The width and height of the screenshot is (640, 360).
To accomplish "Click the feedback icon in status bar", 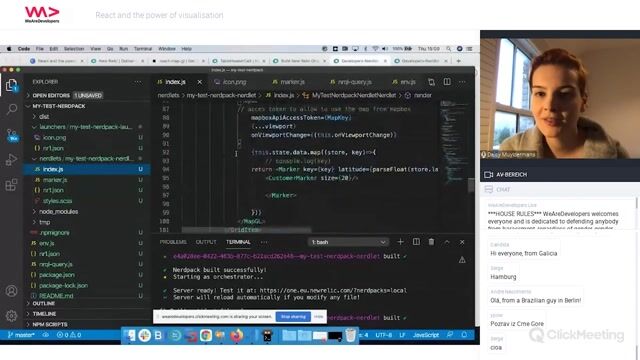I will pyautogui.click(x=450, y=335).
